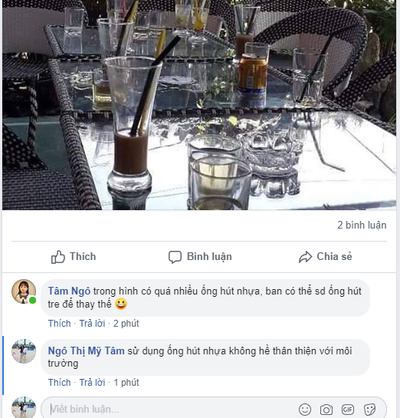This screenshot has height=418, width=400.
Task: Click the Chia sẻ share arrow icon
Action: coord(305,257)
